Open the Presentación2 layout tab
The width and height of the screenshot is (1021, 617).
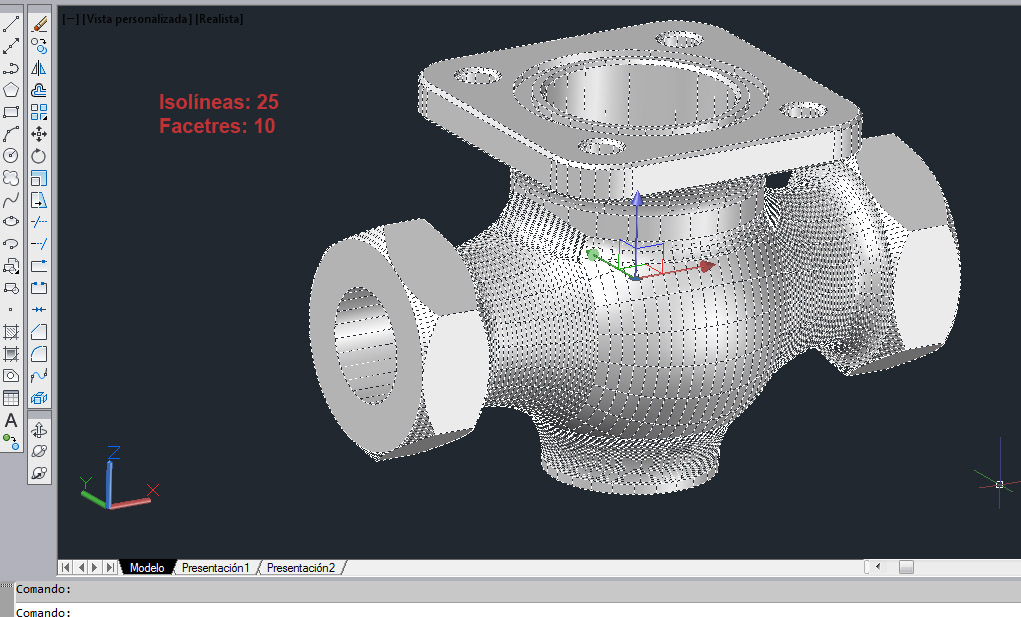[x=301, y=568]
